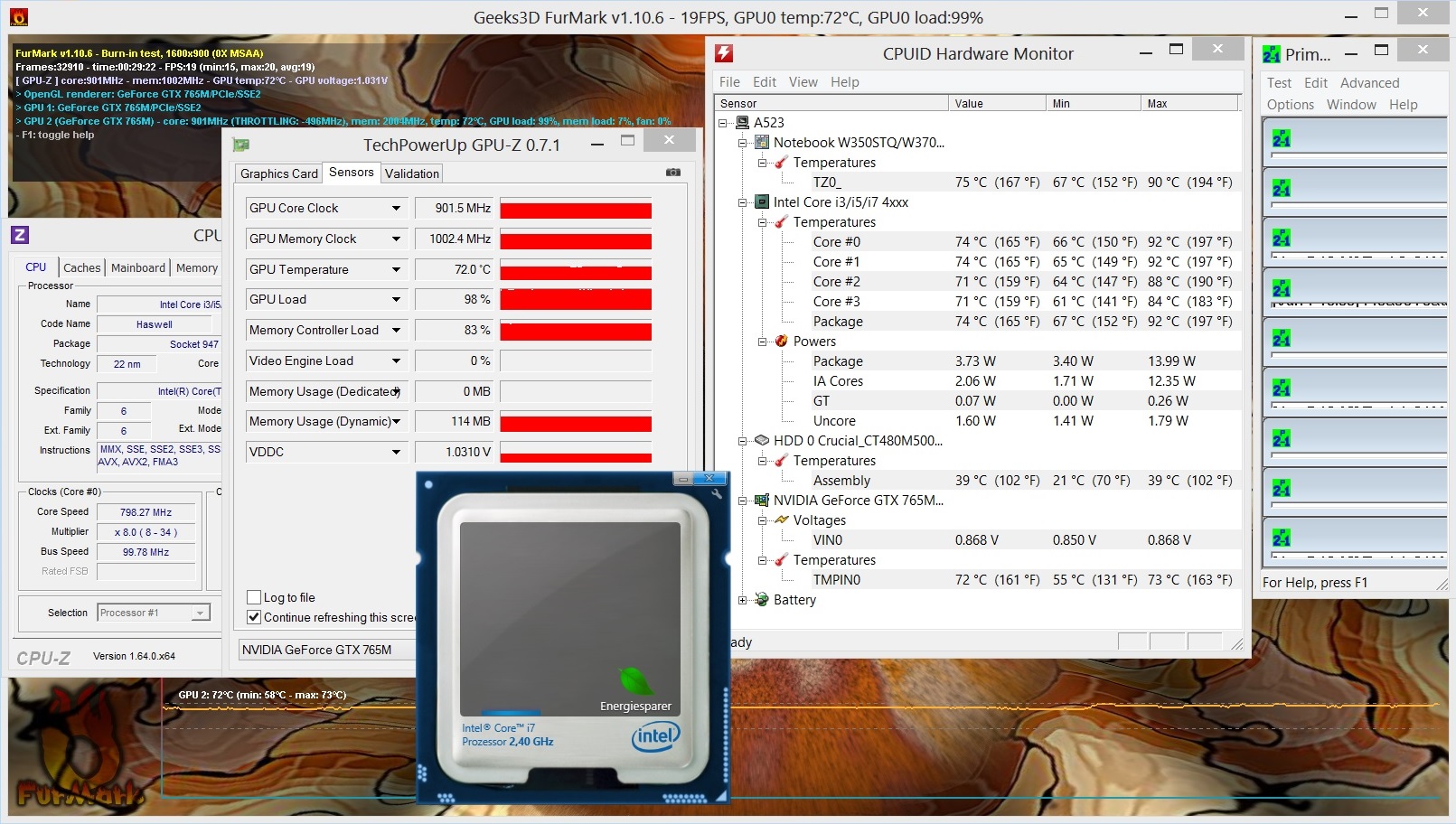Click the Value column header in HWMonitor
Screen dimensions: 1456x824
pos(998,103)
